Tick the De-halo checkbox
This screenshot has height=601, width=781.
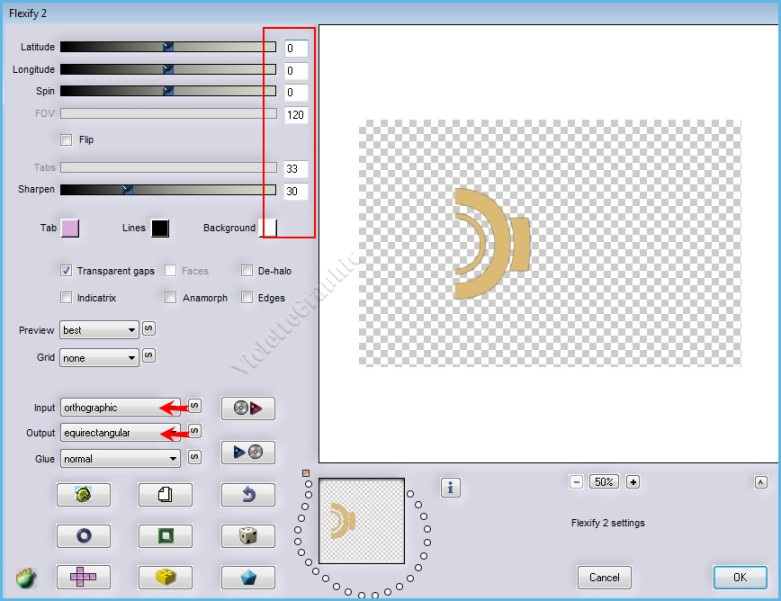(247, 271)
